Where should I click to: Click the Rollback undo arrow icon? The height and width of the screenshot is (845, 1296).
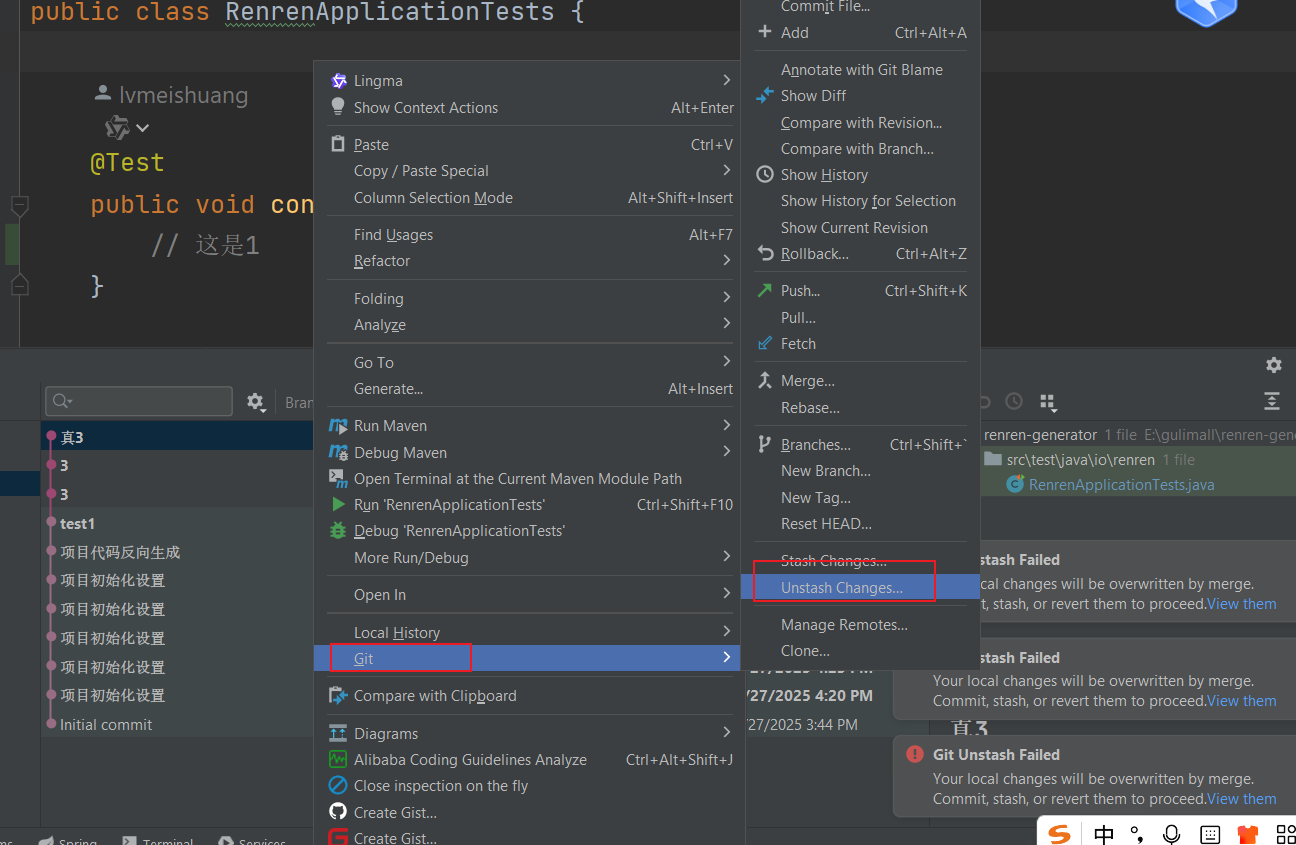765,254
